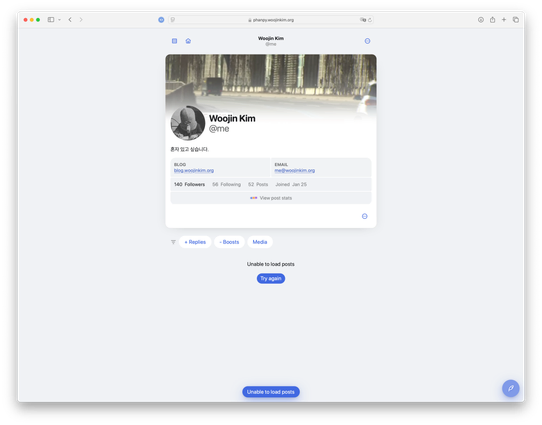Click Try again button
Image resolution: width=542 pixels, height=425 pixels.
point(271,278)
